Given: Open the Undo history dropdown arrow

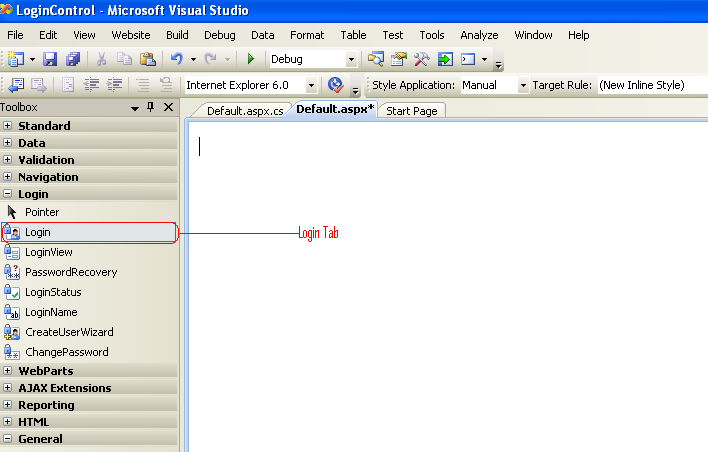Looking at the screenshot, I should (193, 59).
